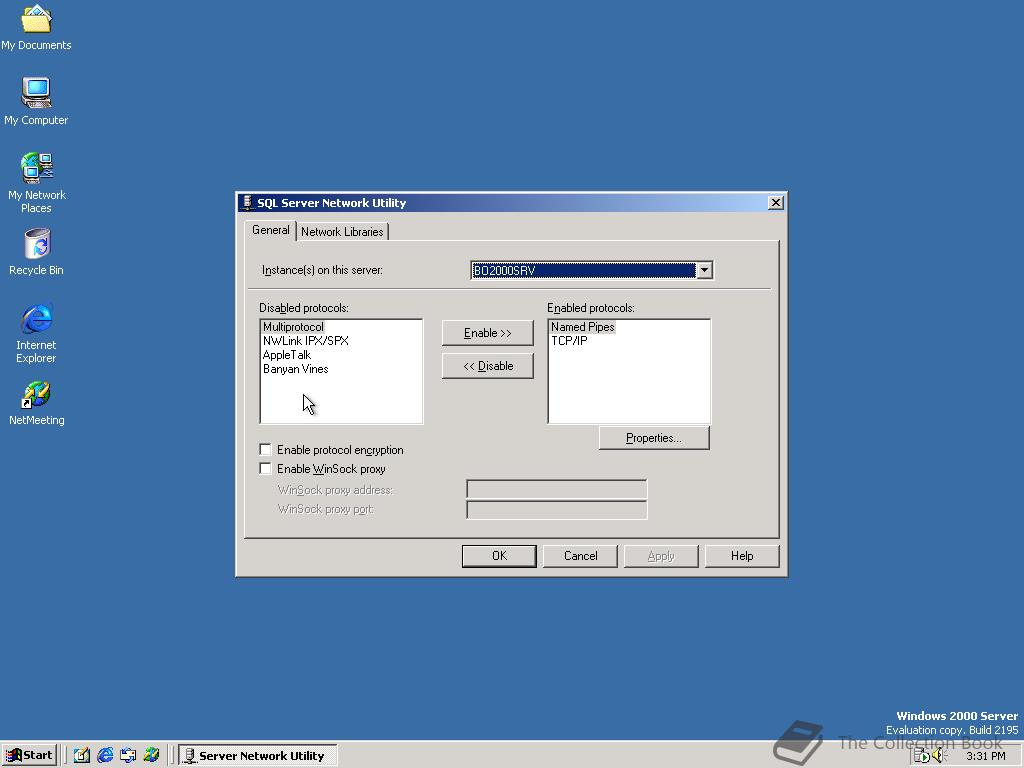1024x768 pixels.
Task: Click SQL Server Network Utility title icon
Action: pyautogui.click(x=247, y=202)
